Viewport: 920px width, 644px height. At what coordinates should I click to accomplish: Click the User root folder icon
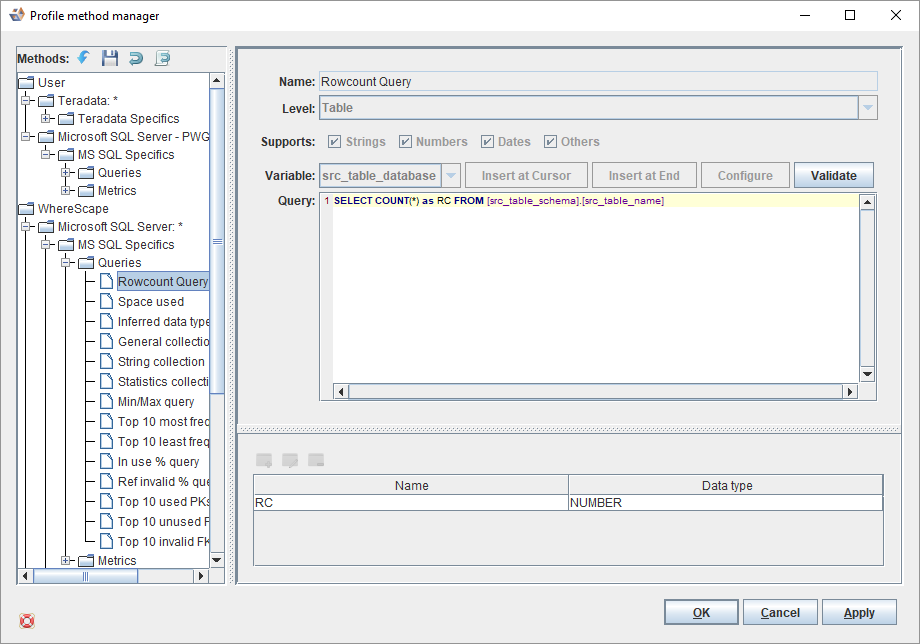tap(26, 82)
